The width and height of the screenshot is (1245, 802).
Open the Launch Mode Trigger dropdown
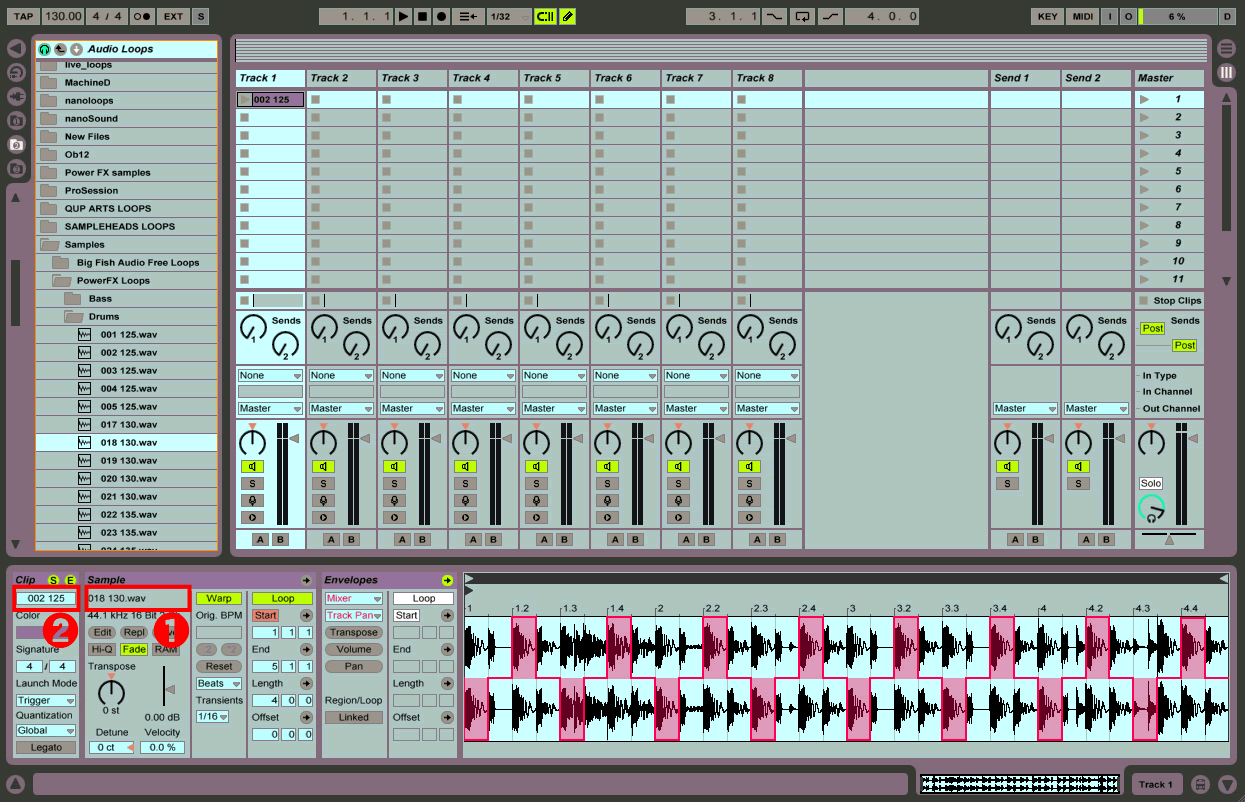[x=46, y=700]
